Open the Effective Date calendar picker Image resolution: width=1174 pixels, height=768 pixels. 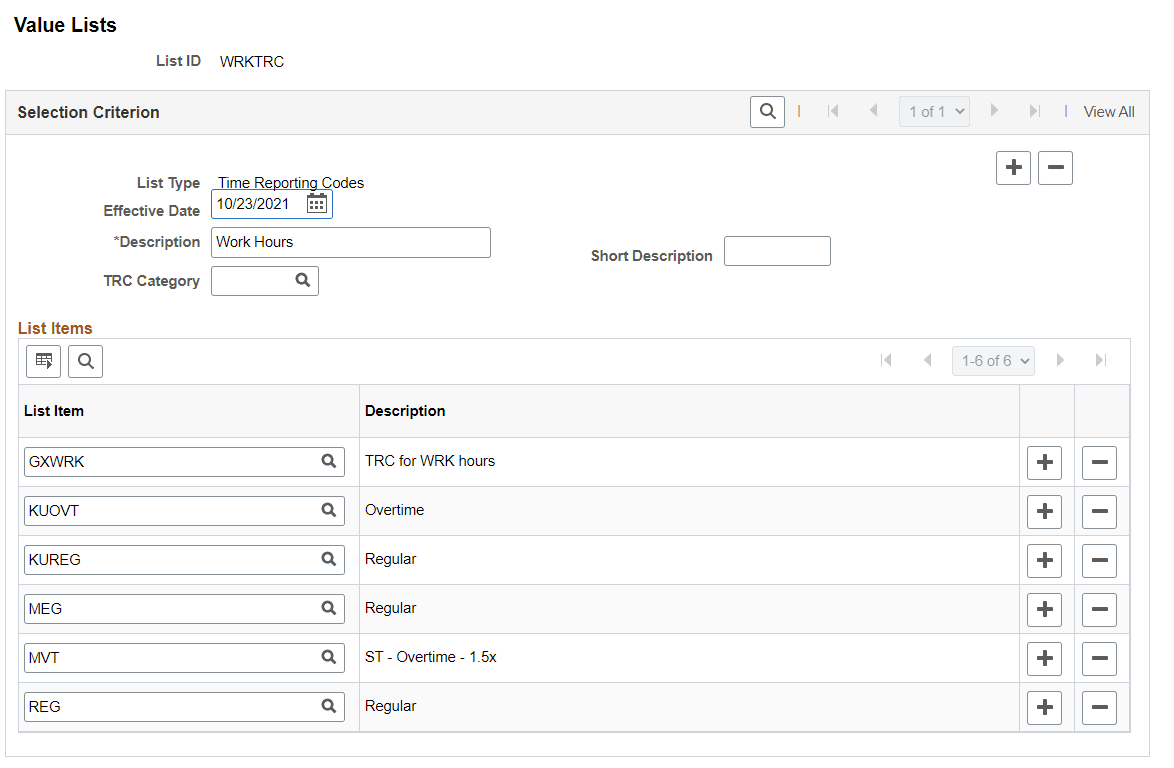click(317, 204)
